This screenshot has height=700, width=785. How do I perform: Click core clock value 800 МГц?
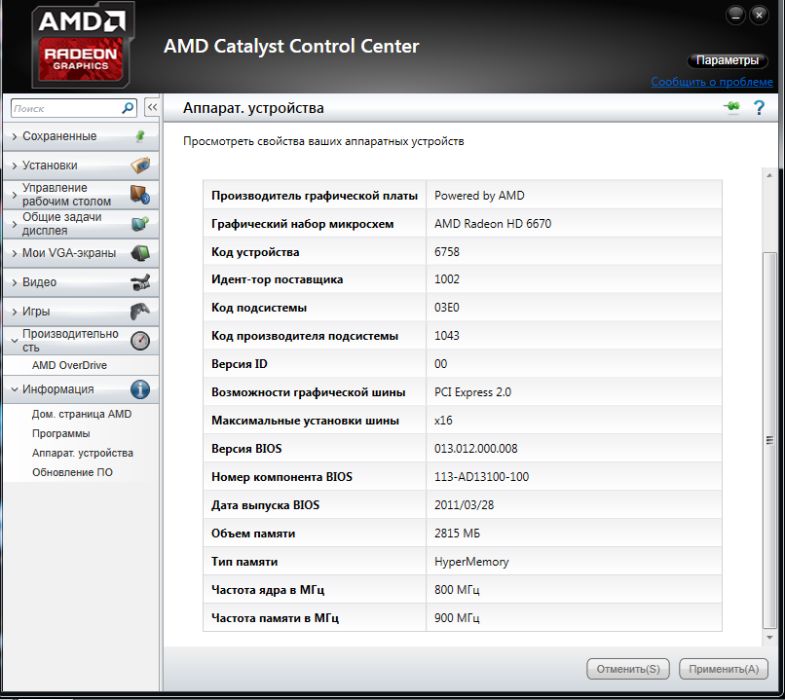[457, 590]
